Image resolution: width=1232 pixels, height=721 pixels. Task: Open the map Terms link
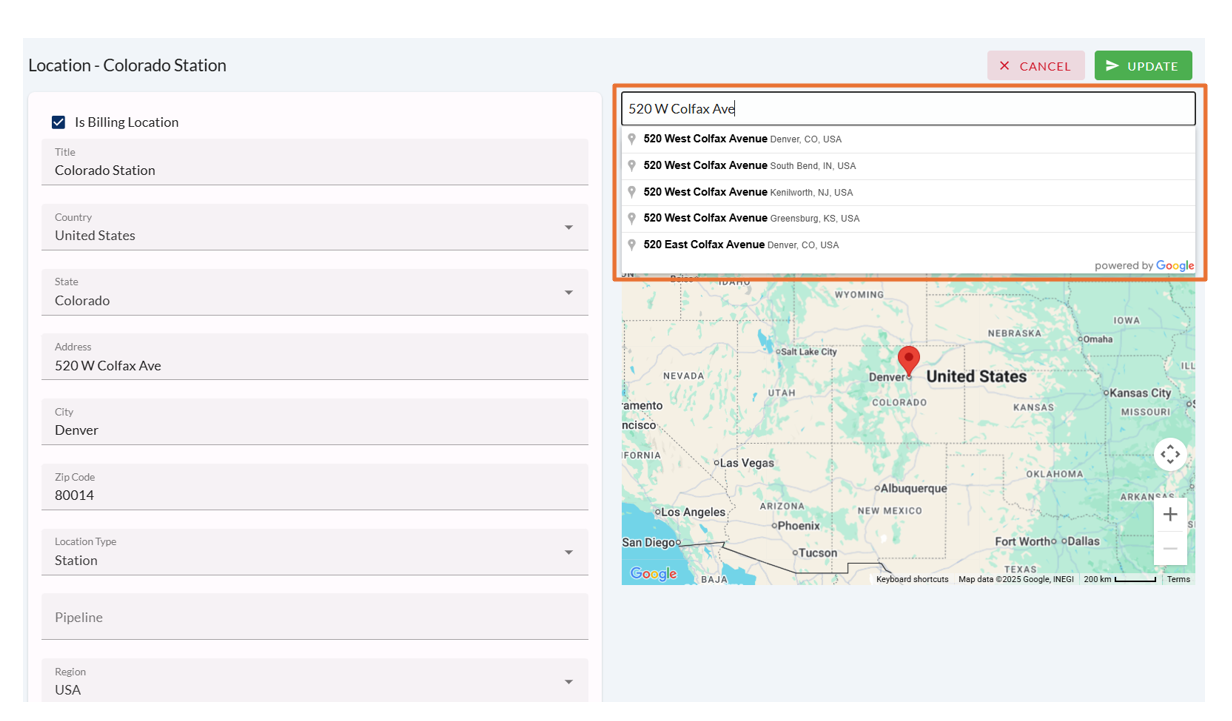(x=1178, y=579)
